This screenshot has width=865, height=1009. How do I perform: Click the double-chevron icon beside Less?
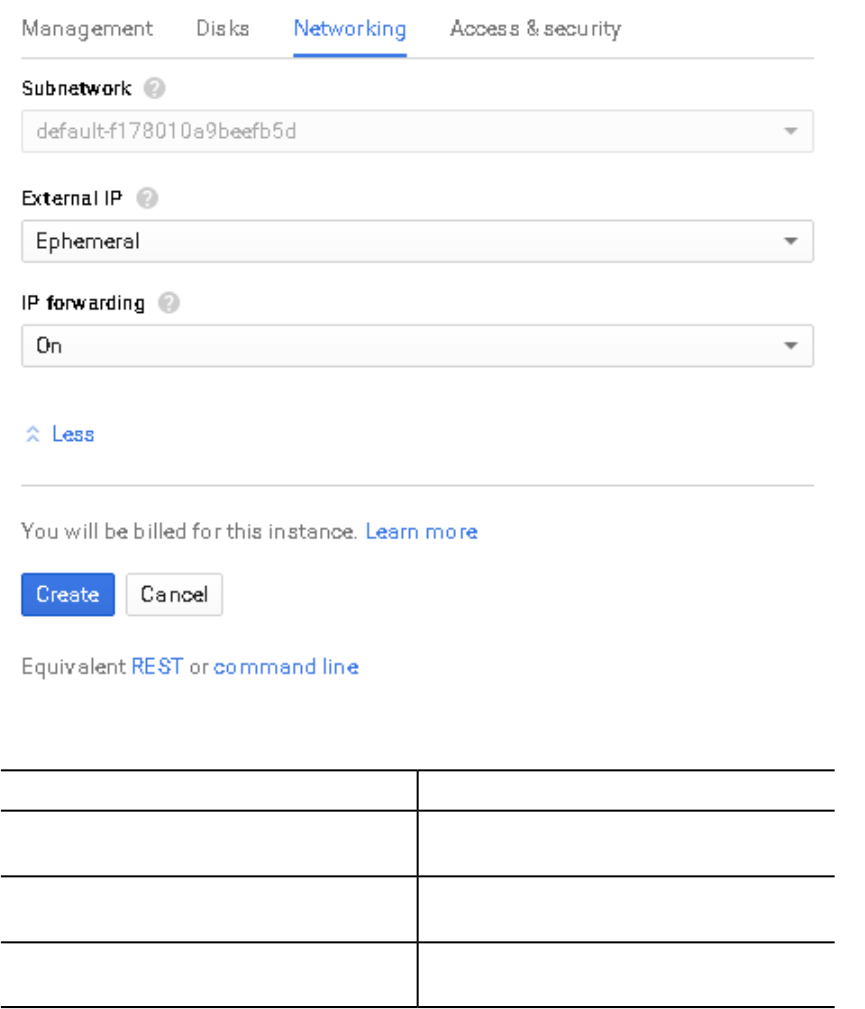pyautogui.click(x=32, y=435)
